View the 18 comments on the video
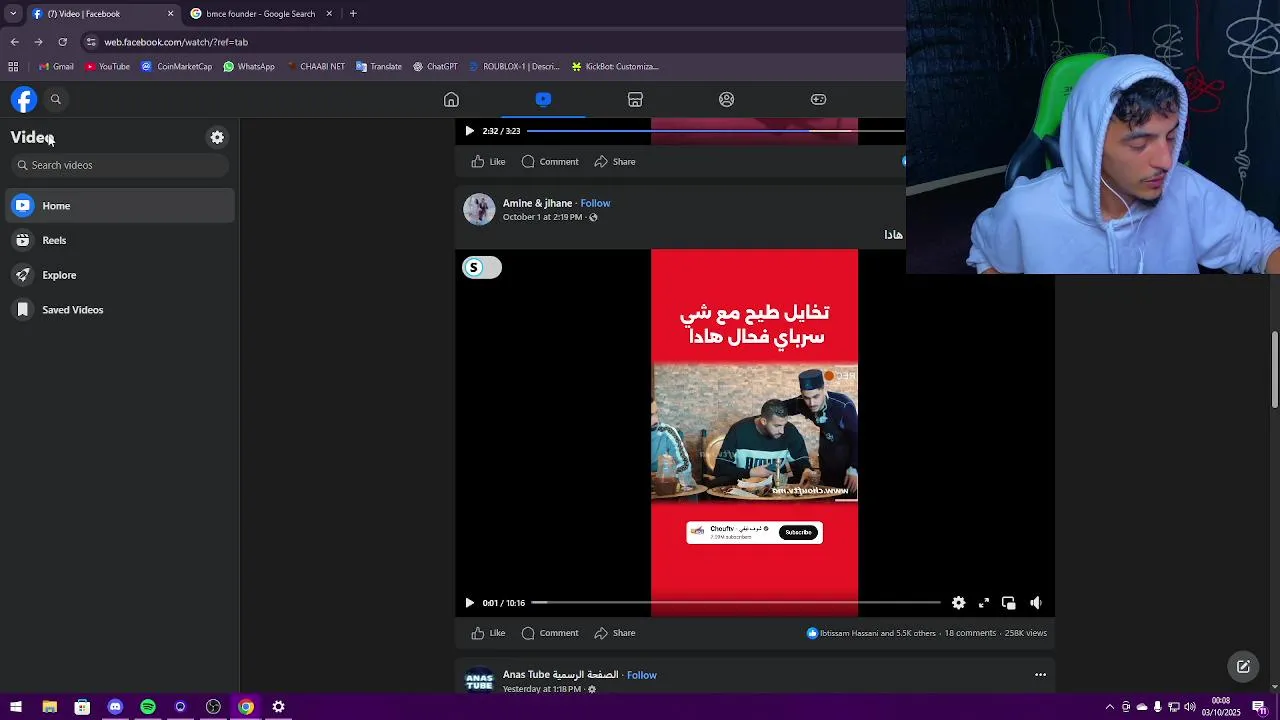1280x720 pixels. [x=970, y=633]
